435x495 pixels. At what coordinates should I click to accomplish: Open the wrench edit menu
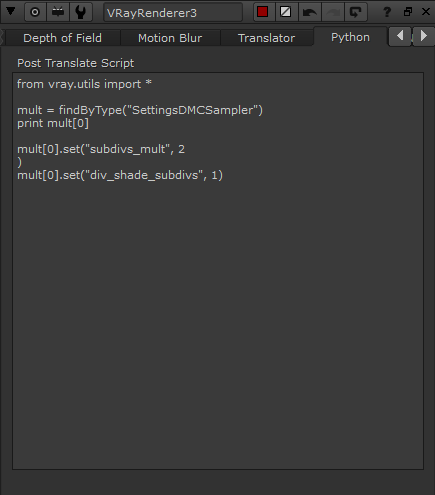[x=81, y=12]
